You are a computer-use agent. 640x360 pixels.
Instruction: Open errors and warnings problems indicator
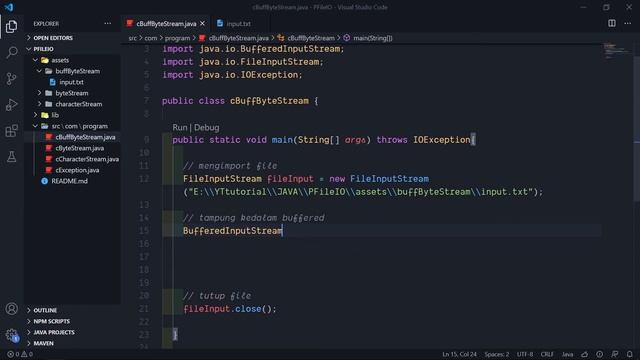[20, 354]
